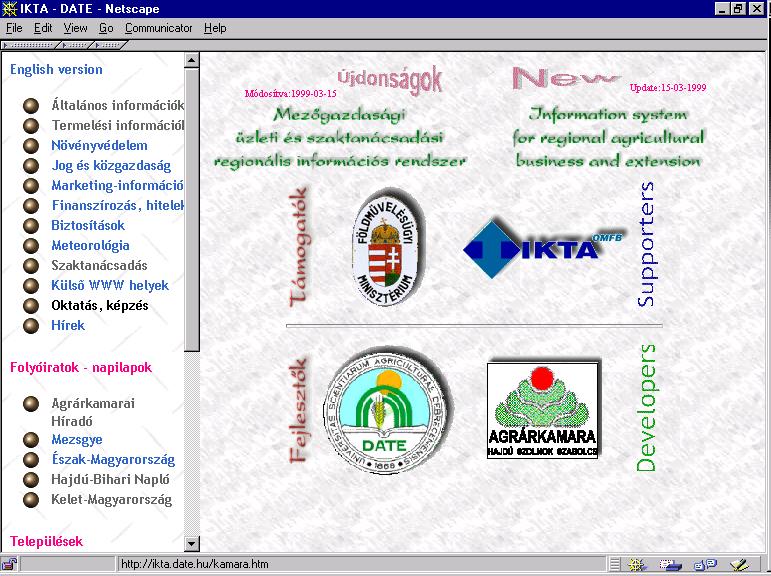
Task: Open the Go menu
Action: tap(106, 28)
